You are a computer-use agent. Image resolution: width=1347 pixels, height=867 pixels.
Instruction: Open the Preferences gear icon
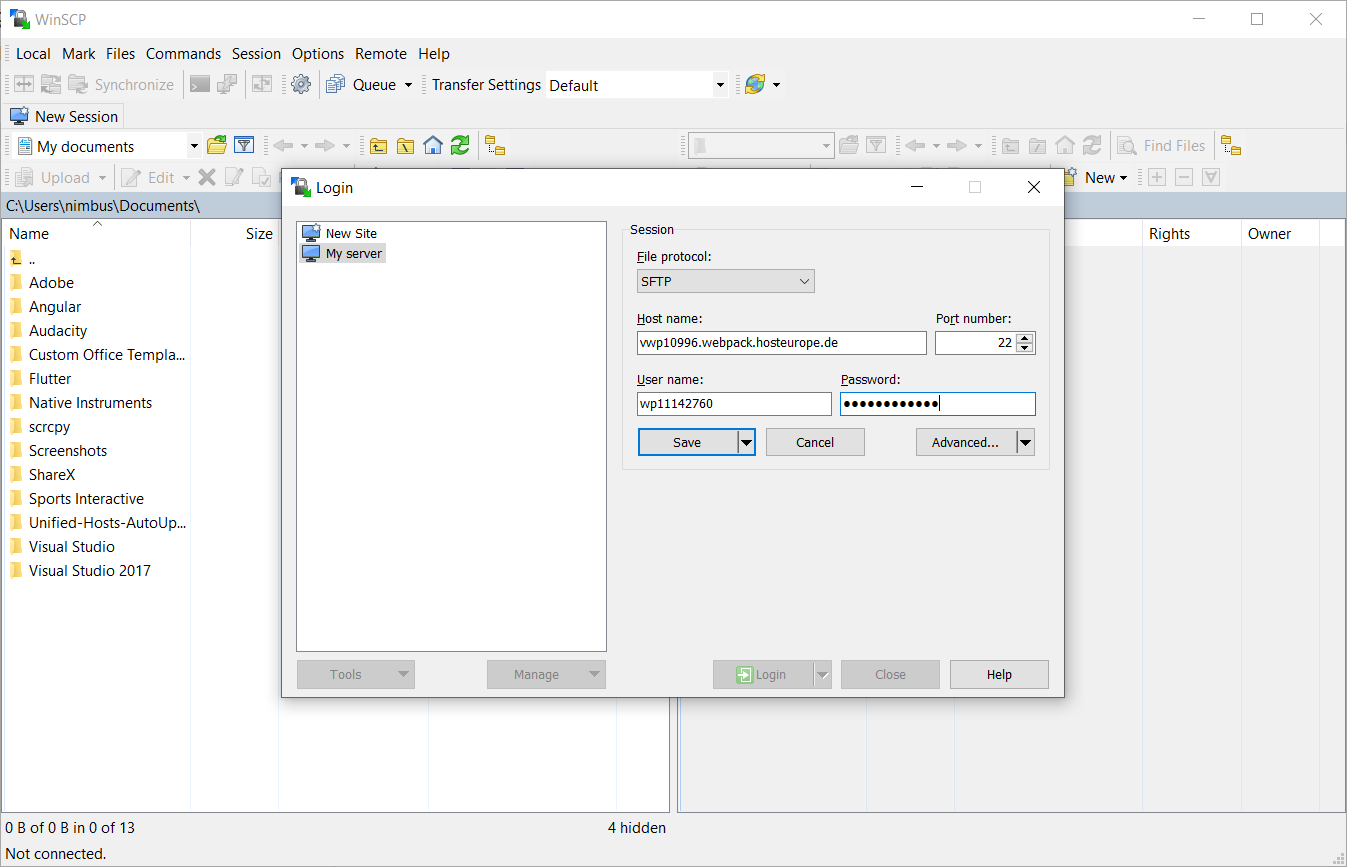point(301,85)
